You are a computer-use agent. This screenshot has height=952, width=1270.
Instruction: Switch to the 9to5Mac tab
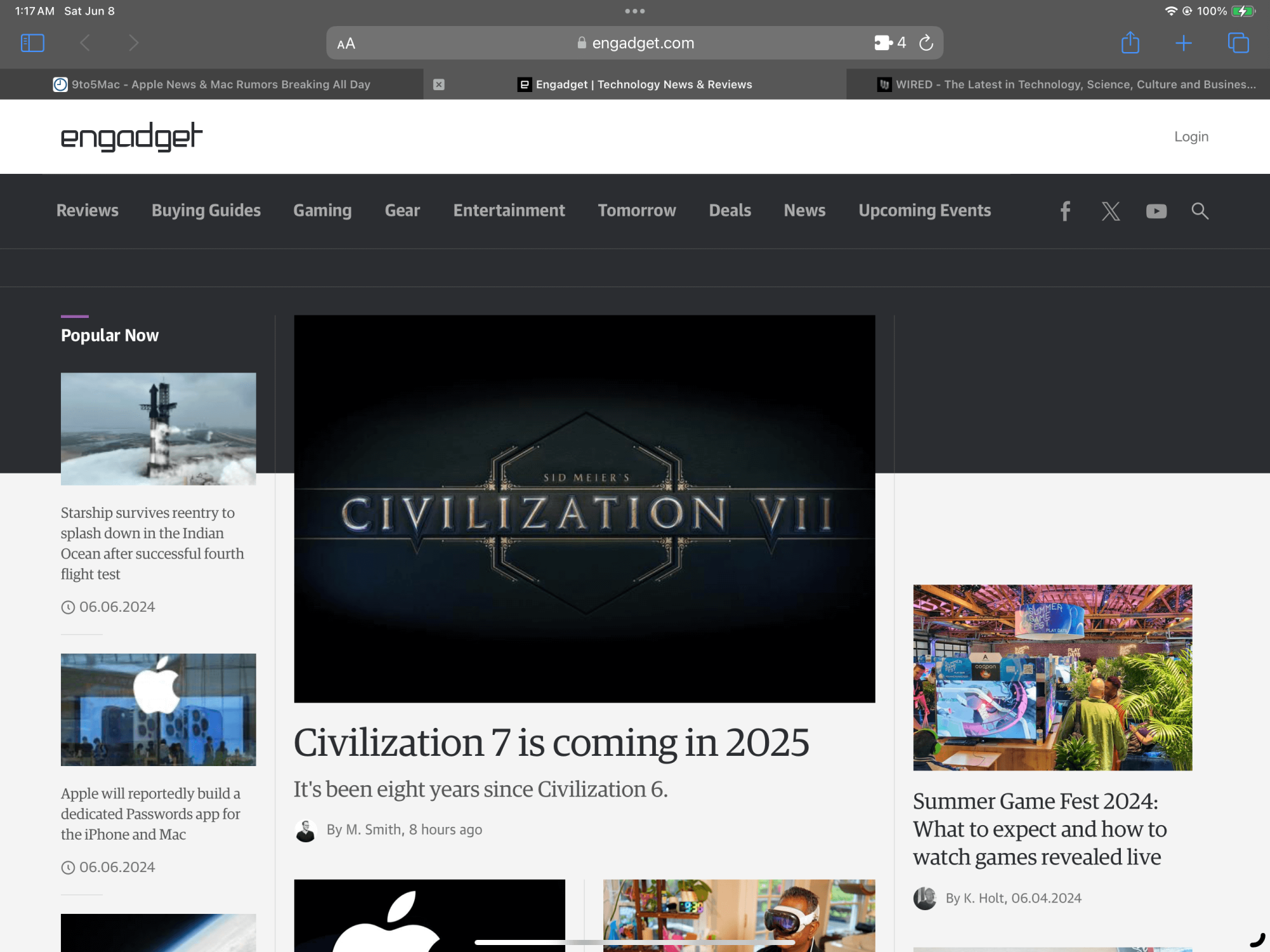[211, 84]
